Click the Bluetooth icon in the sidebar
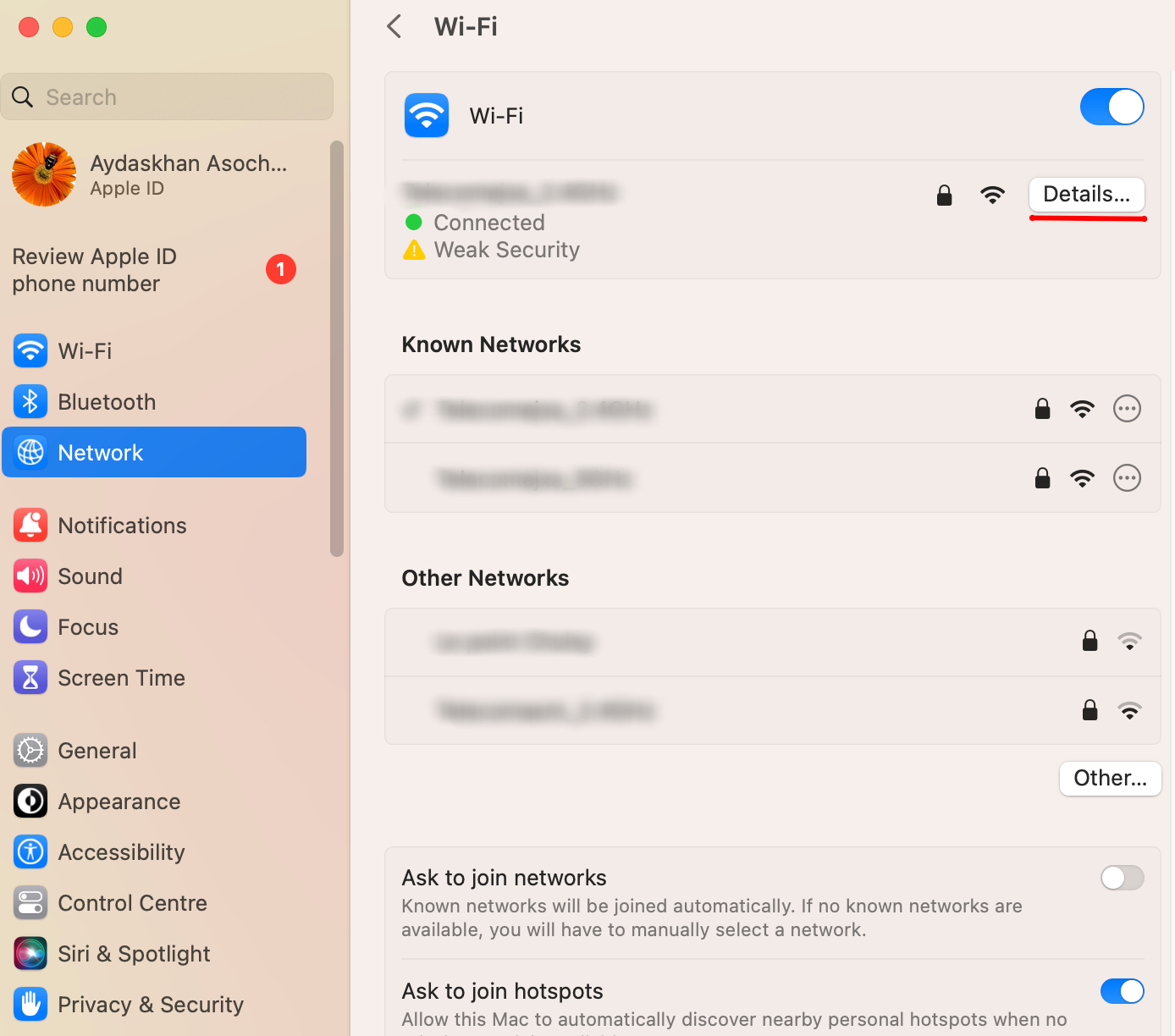This screenshot has width=1175, height=1036. (x=30, y=402)
